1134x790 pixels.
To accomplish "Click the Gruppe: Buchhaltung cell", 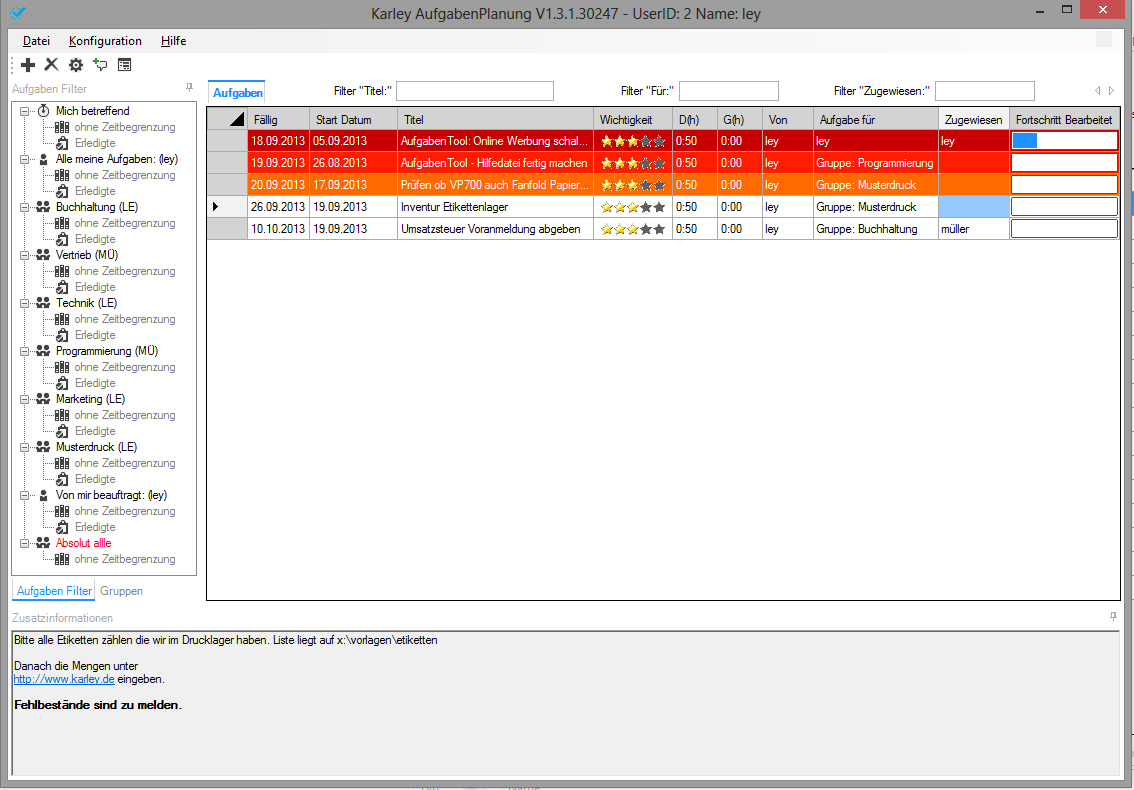I will click(876, 229).
